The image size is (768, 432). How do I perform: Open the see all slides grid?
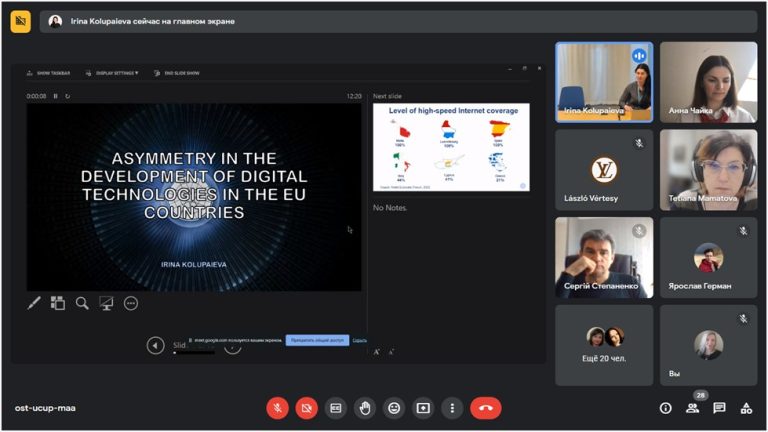click(x=58, y=304)
